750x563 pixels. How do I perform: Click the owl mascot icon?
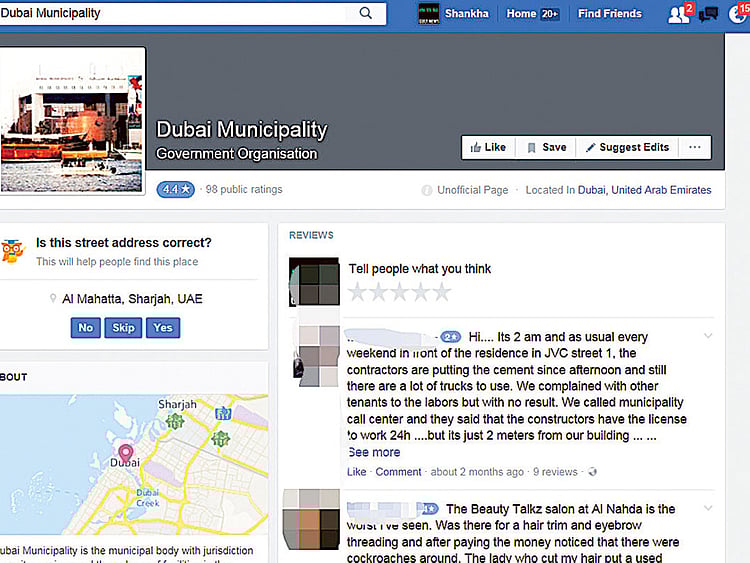coord(12,252)
